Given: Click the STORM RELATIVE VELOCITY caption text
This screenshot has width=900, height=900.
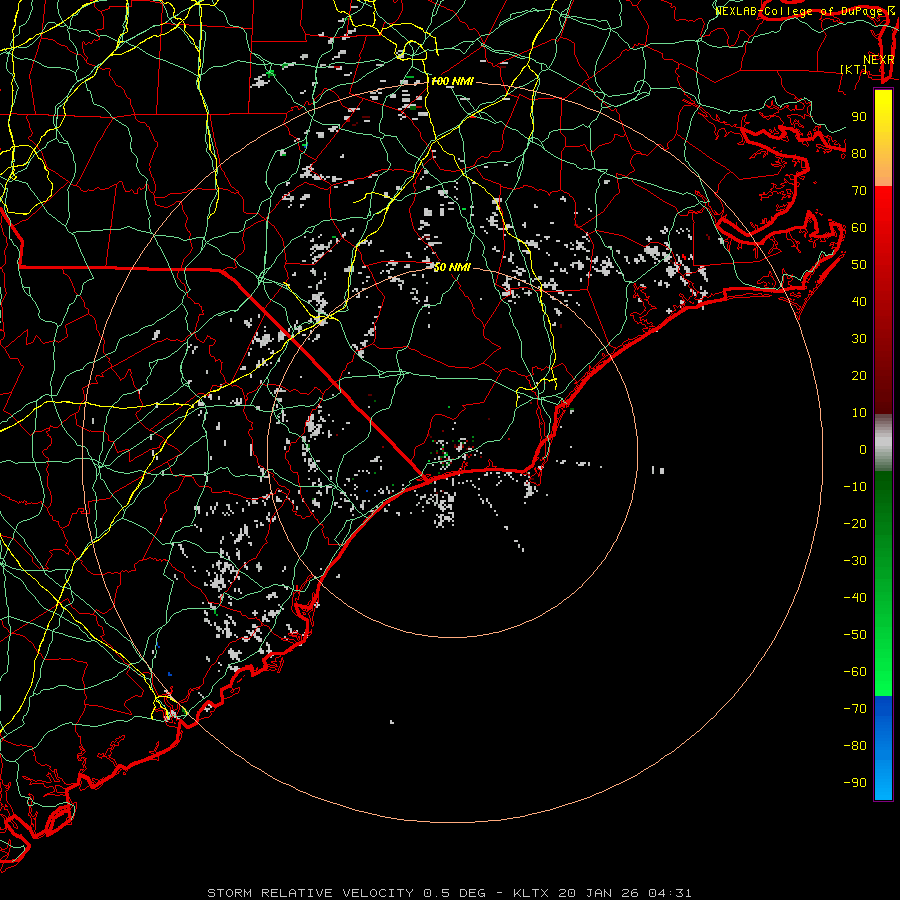Looking at the screenshot, I should tap(310, 893).
